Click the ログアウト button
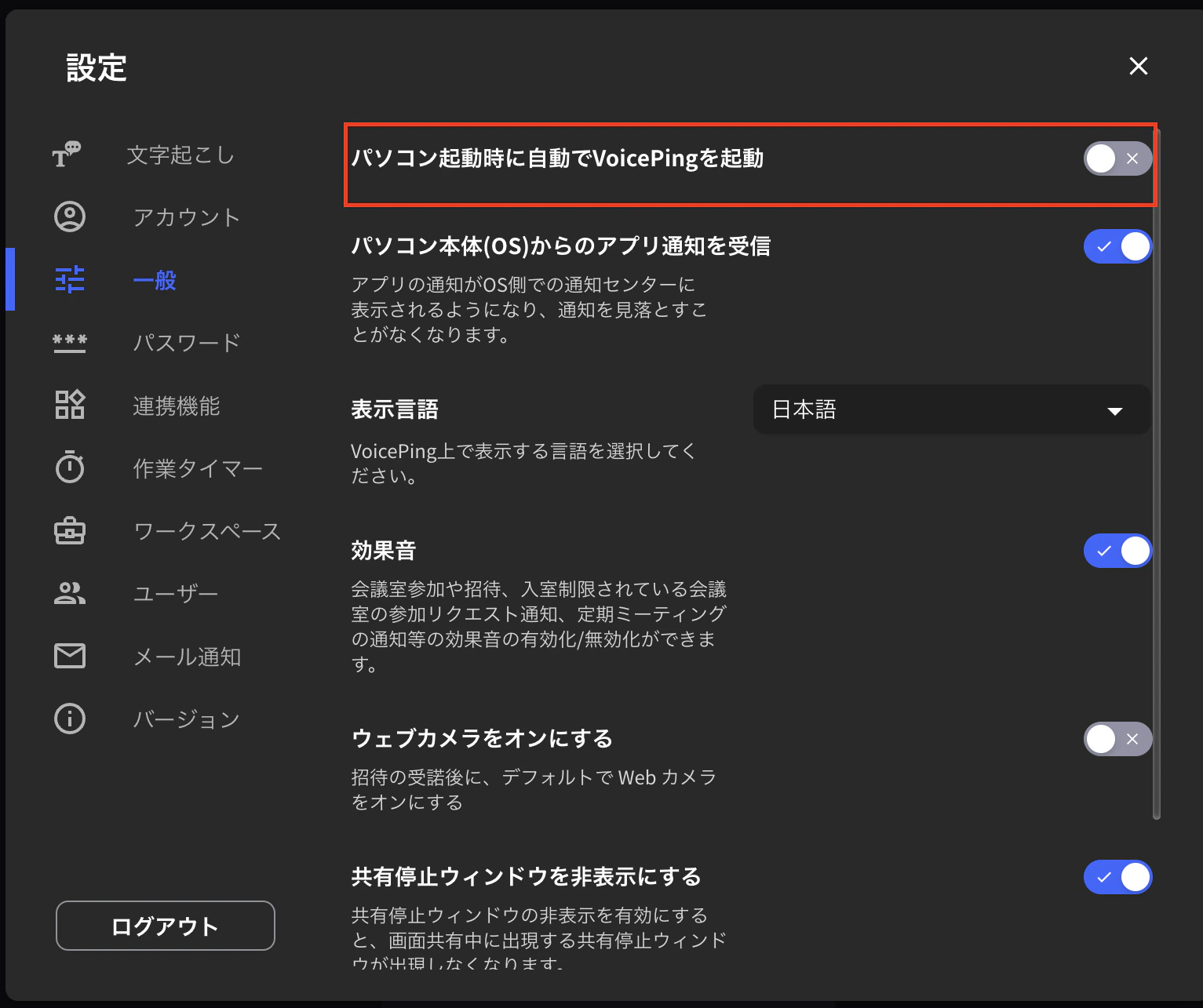This screenshot has width=1203, height=1008. [x=165, y=926]
